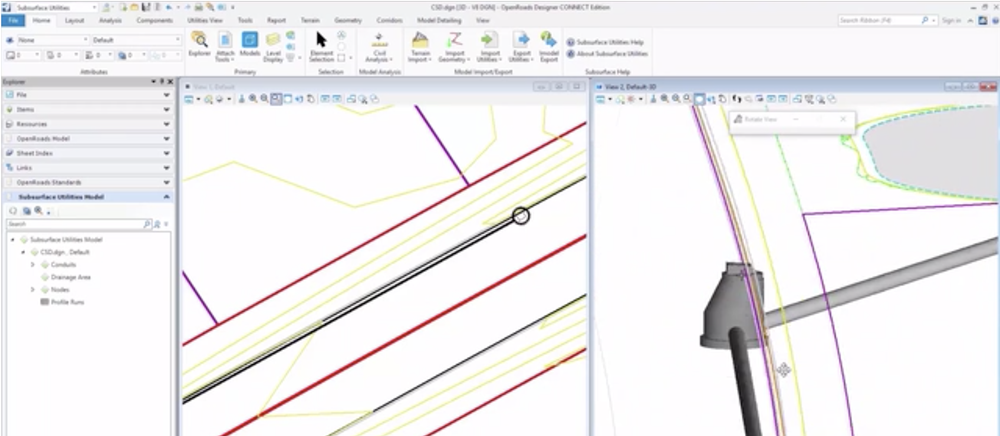Viewport: 1000px width, 436px height.
Task: Open the Civil Analysis tool
Action: (379, 46)
